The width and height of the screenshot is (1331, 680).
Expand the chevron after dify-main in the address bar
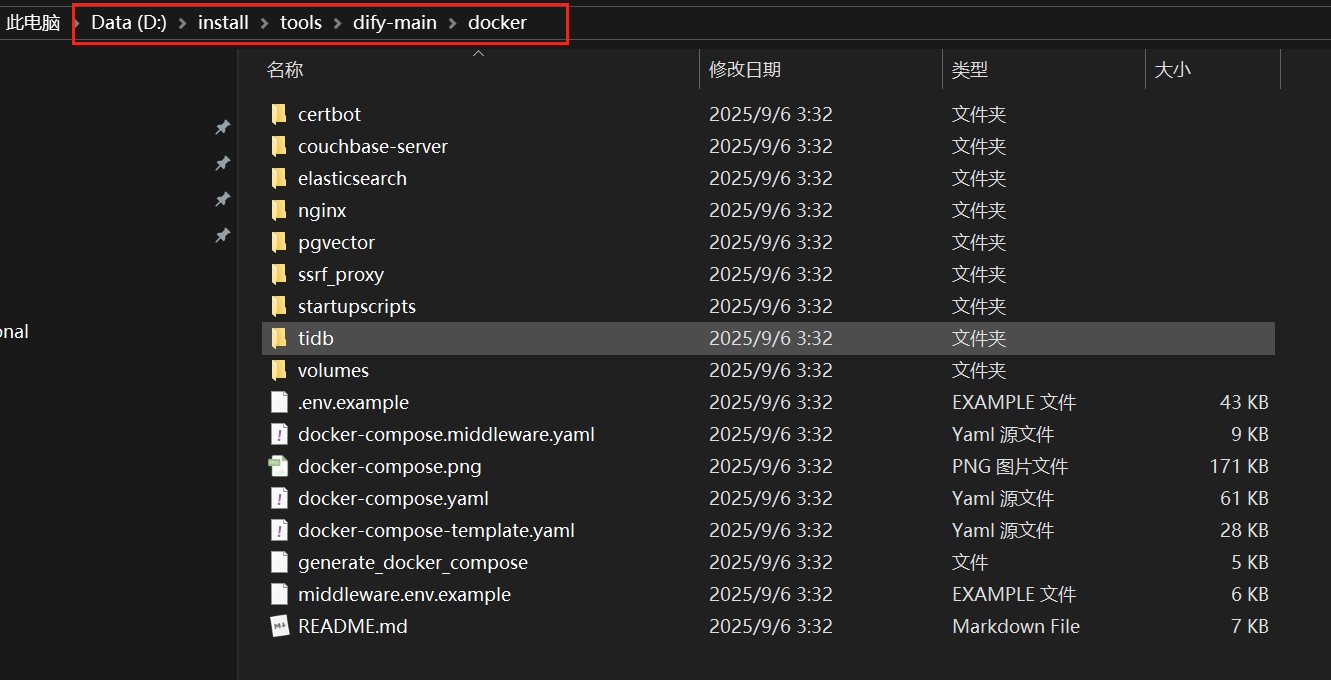pyautogui.click(x=452, y=23)
